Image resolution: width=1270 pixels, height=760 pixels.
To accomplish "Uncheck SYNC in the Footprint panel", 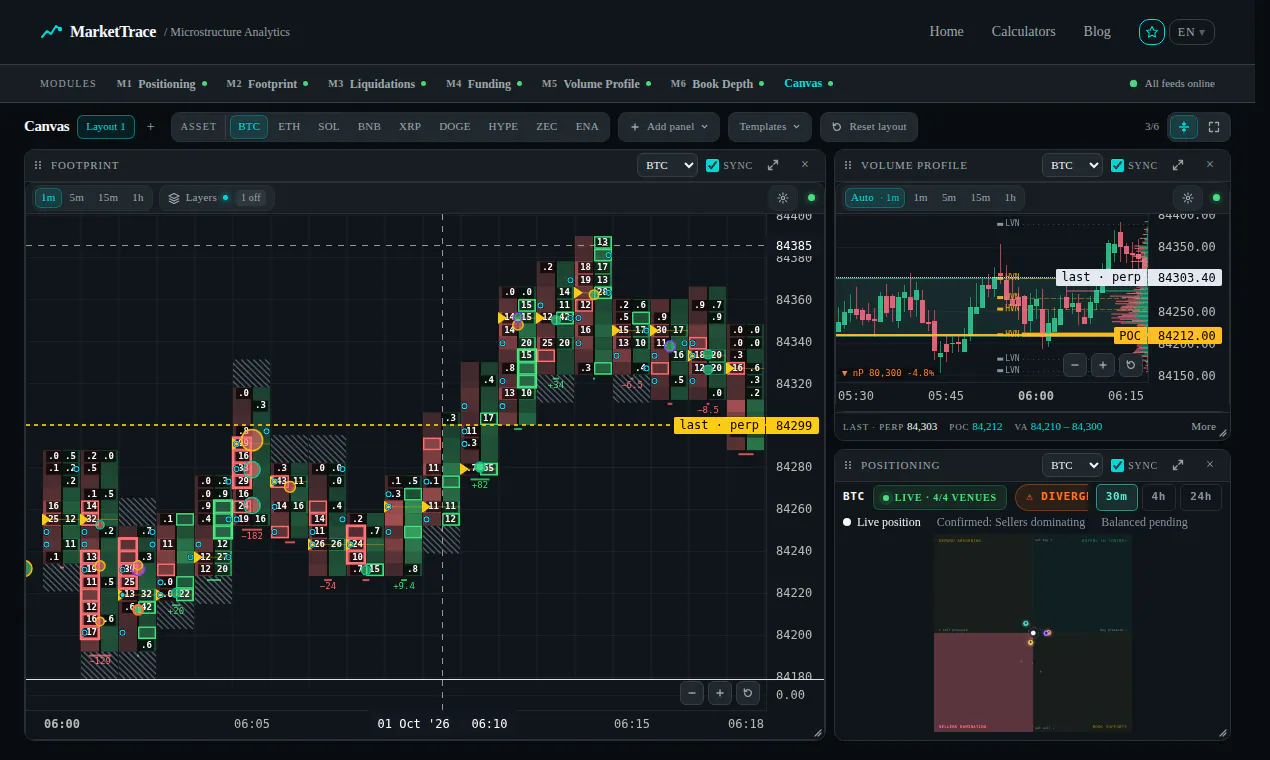I will point(712,165).
